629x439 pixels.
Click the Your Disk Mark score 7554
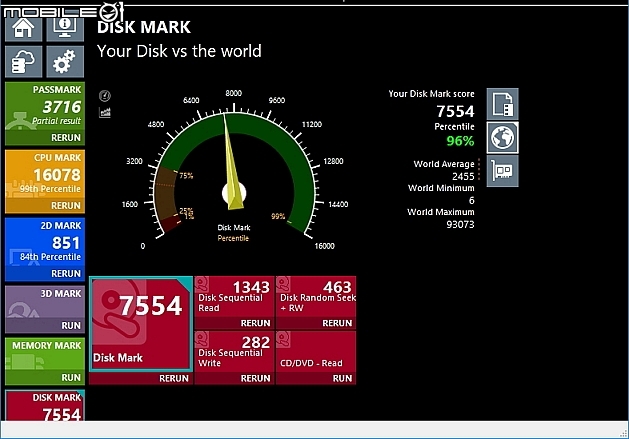[455, 111]
